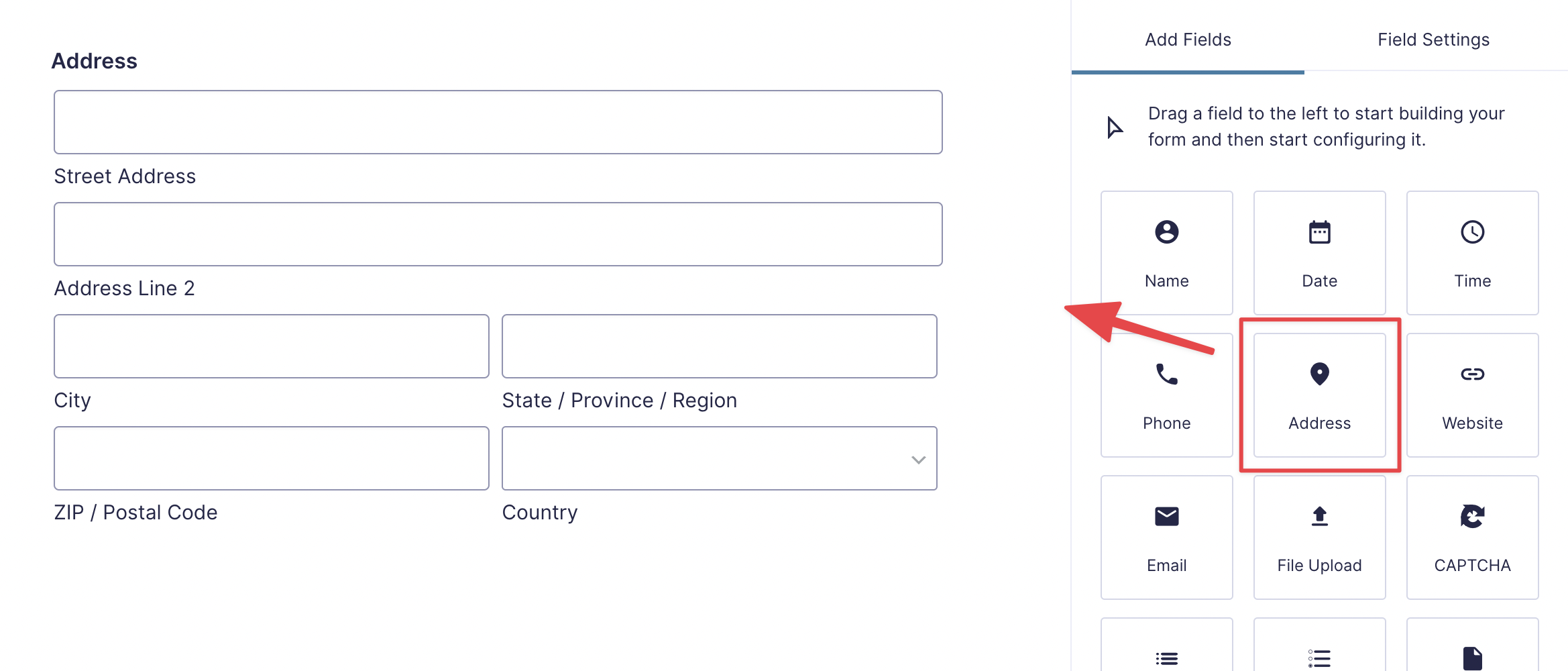Choose the File Upload field
Image resolution: width=1568 pixels, height=671 pixels.
(1319, 537)
